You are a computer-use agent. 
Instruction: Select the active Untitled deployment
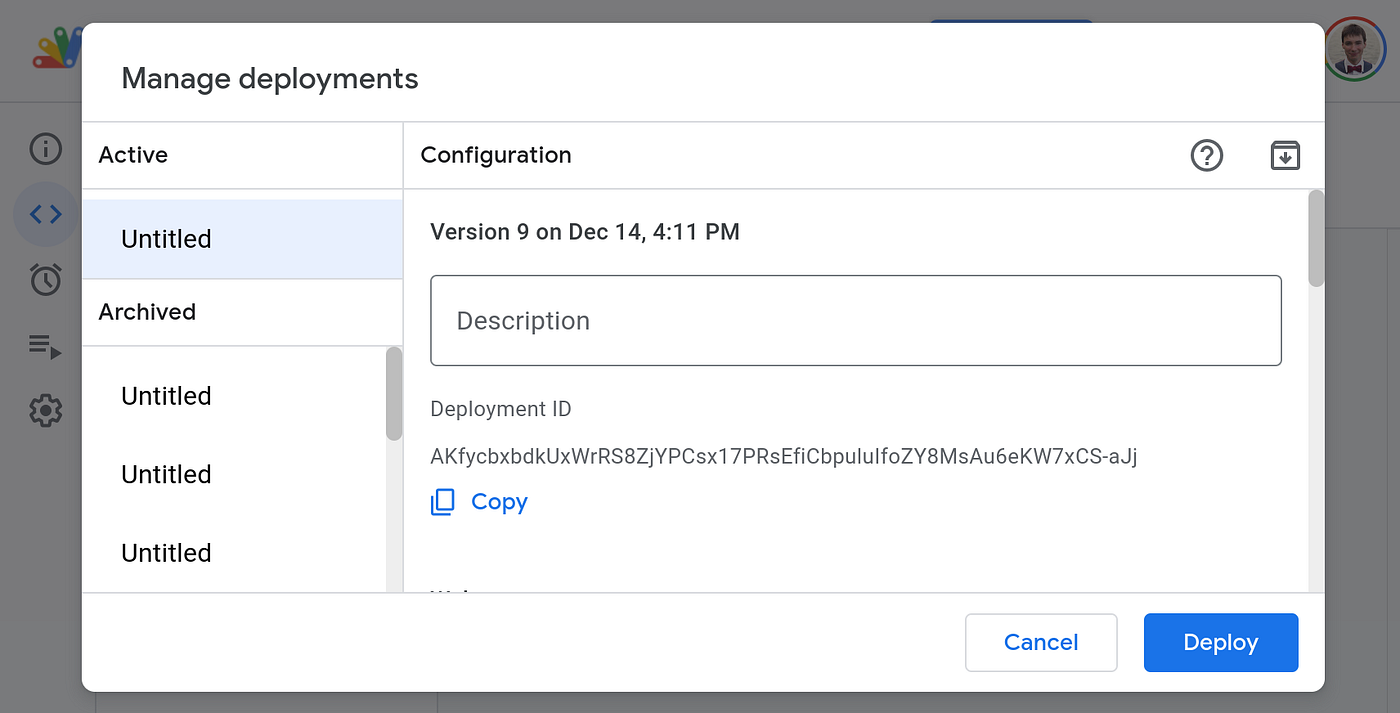[x=242, y=239]
